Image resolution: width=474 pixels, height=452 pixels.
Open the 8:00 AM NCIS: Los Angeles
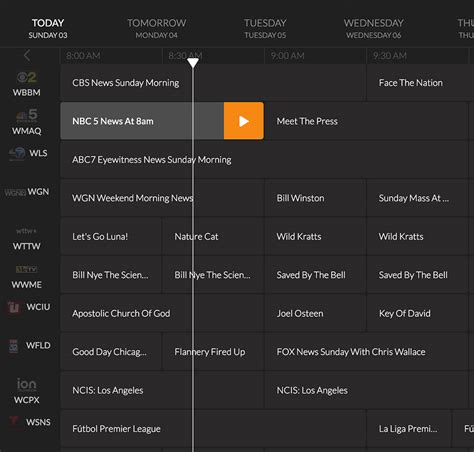162,390
